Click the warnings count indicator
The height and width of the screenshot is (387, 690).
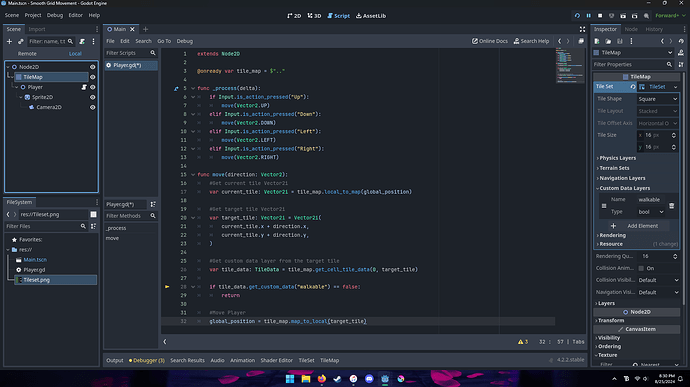tap(523, 342)
